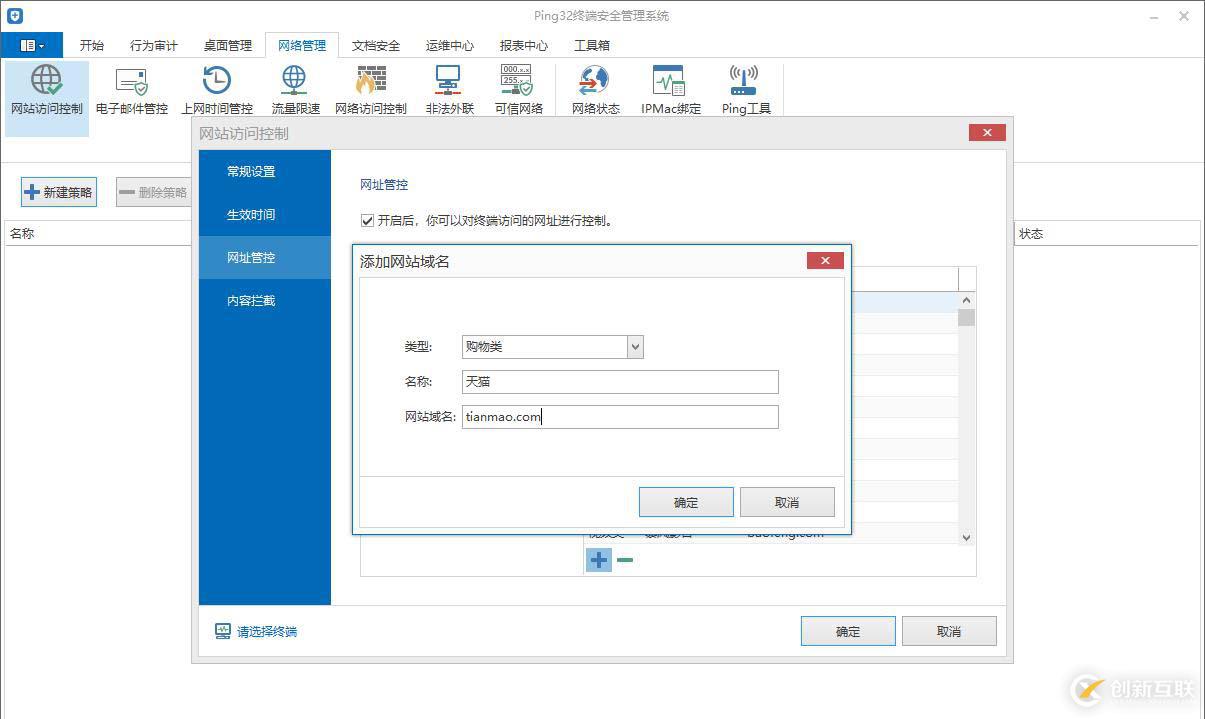Click the Ping32 app shield icon
The image size is (1205, 719).
[15, 15]
